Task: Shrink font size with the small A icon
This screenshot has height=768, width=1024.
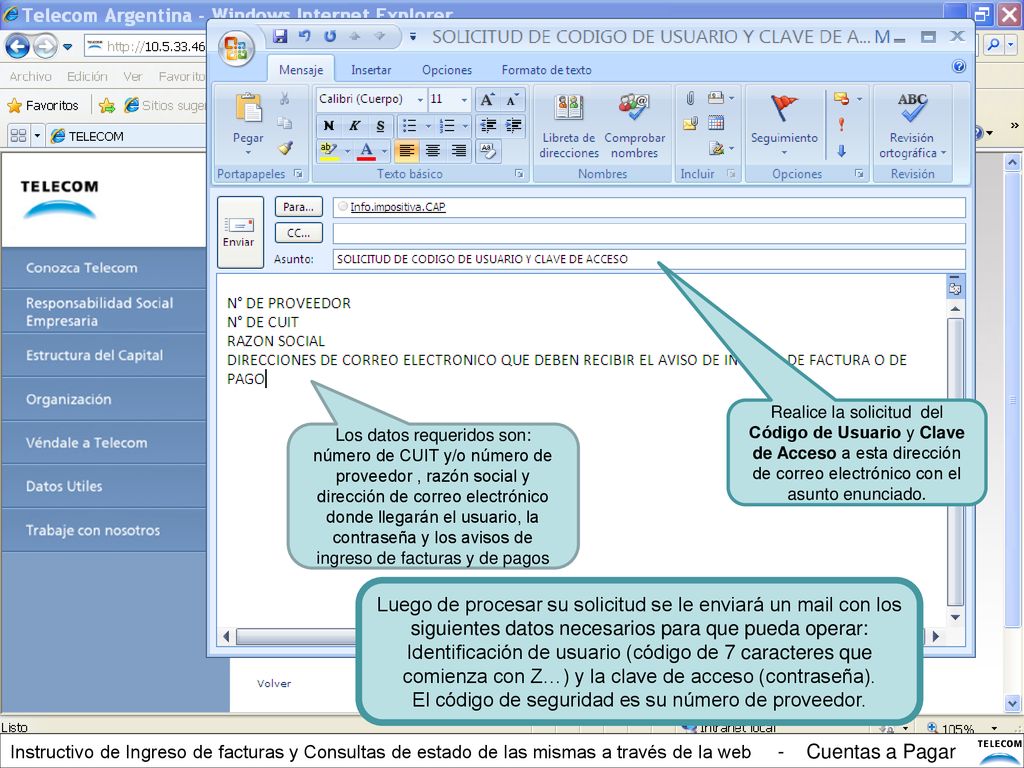Action: click(x=513, y=99)
